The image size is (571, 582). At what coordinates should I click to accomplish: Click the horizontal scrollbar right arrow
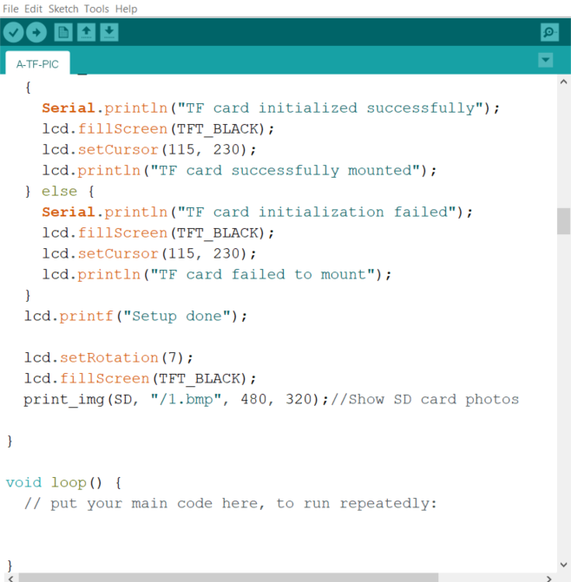[549, 578]
